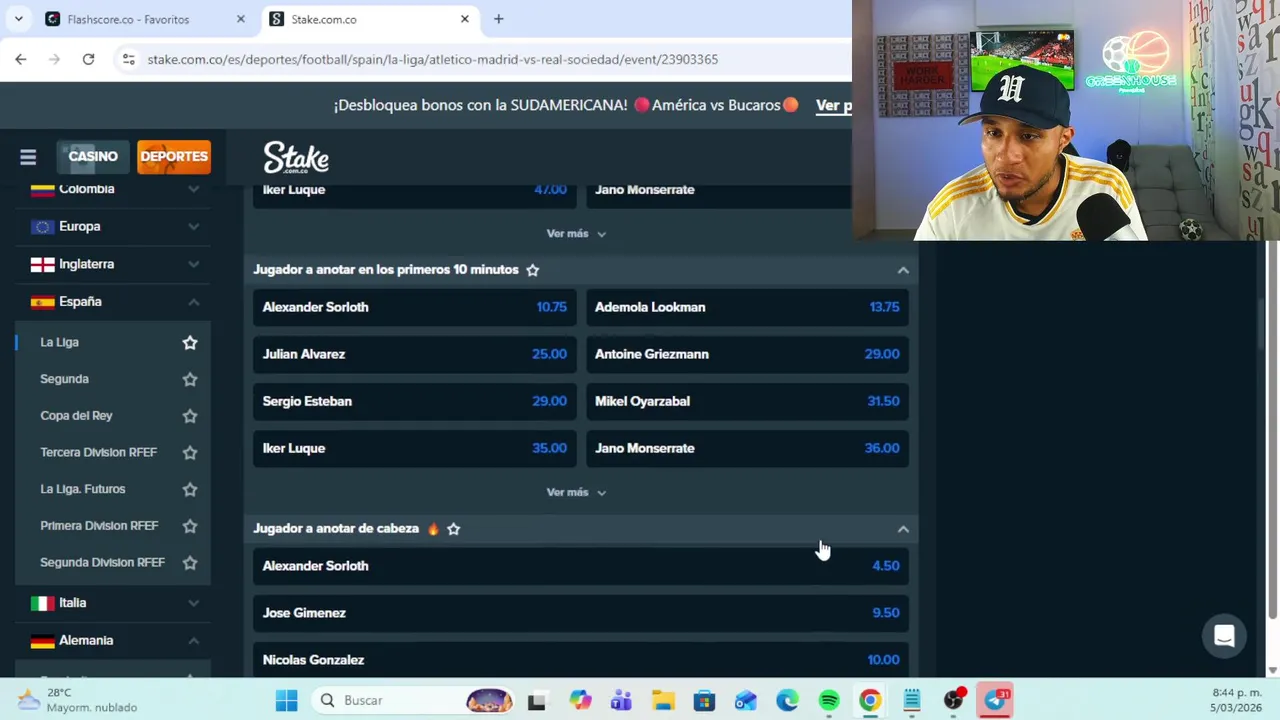Open the Windows Start menu
The image size is (1280, 720).
[287, 700]
